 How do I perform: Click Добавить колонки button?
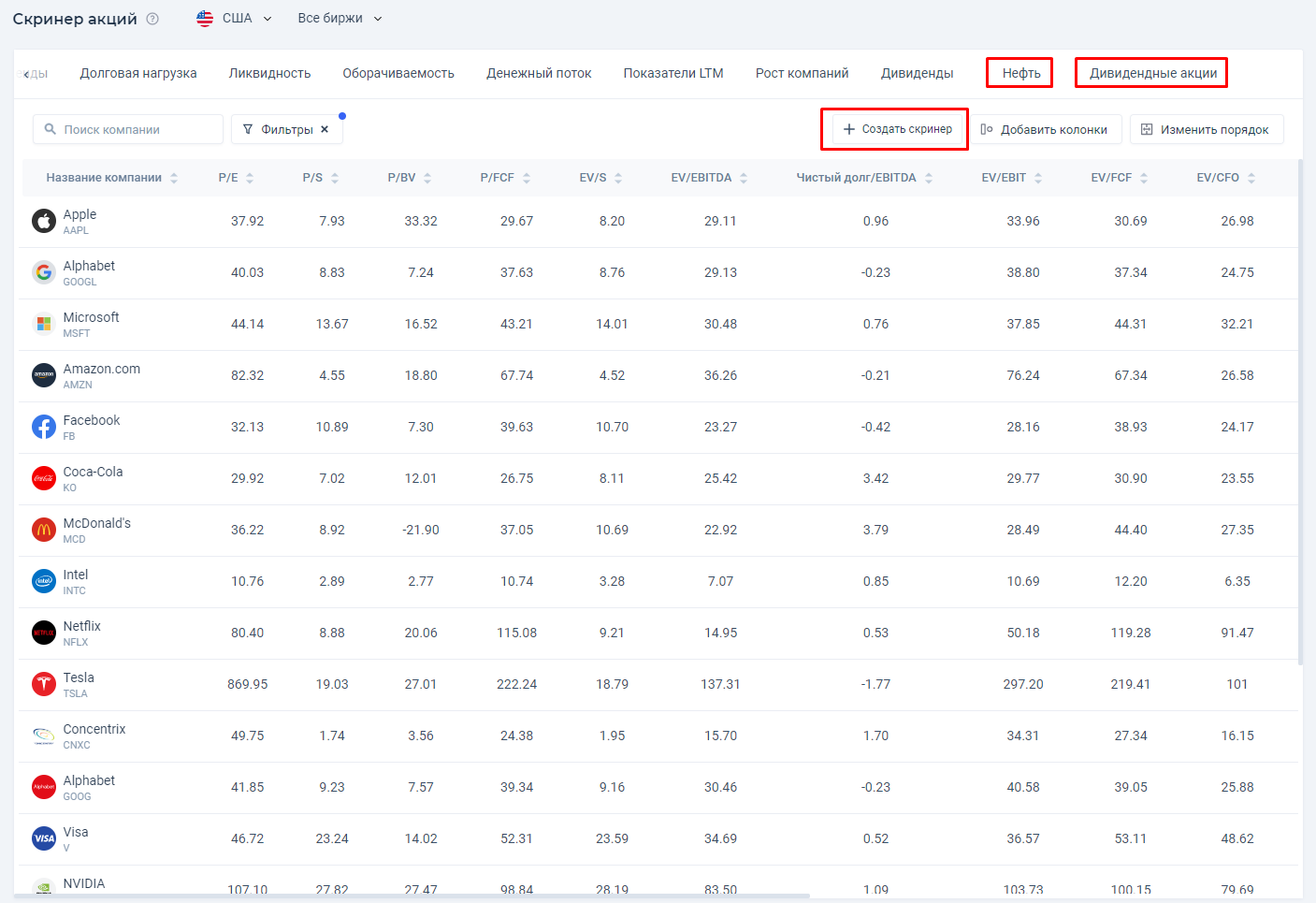click(x=1044, y=129)
